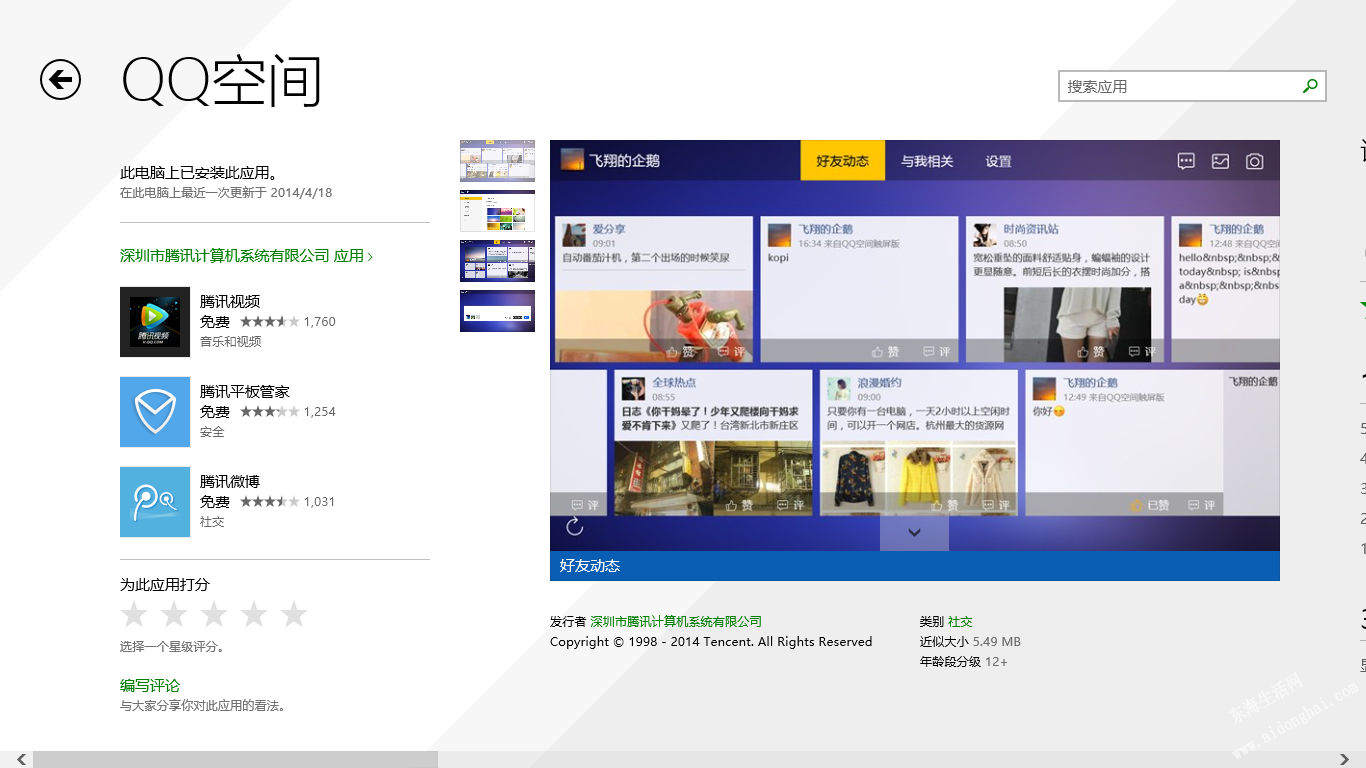Click the 安全 category label
The width and height of the screenshot is (1366, 768).
(x=212, y=431)
